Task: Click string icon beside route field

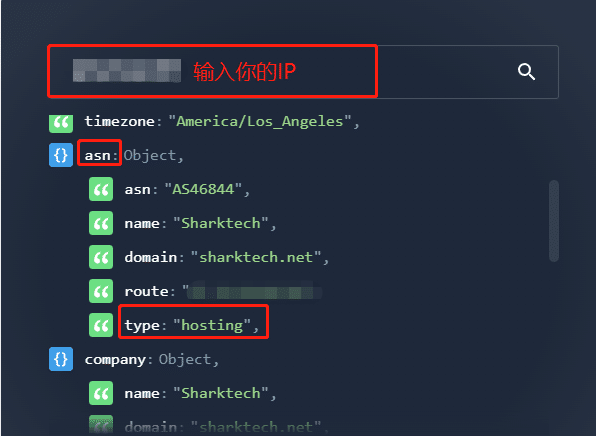Action: point(101,291)
